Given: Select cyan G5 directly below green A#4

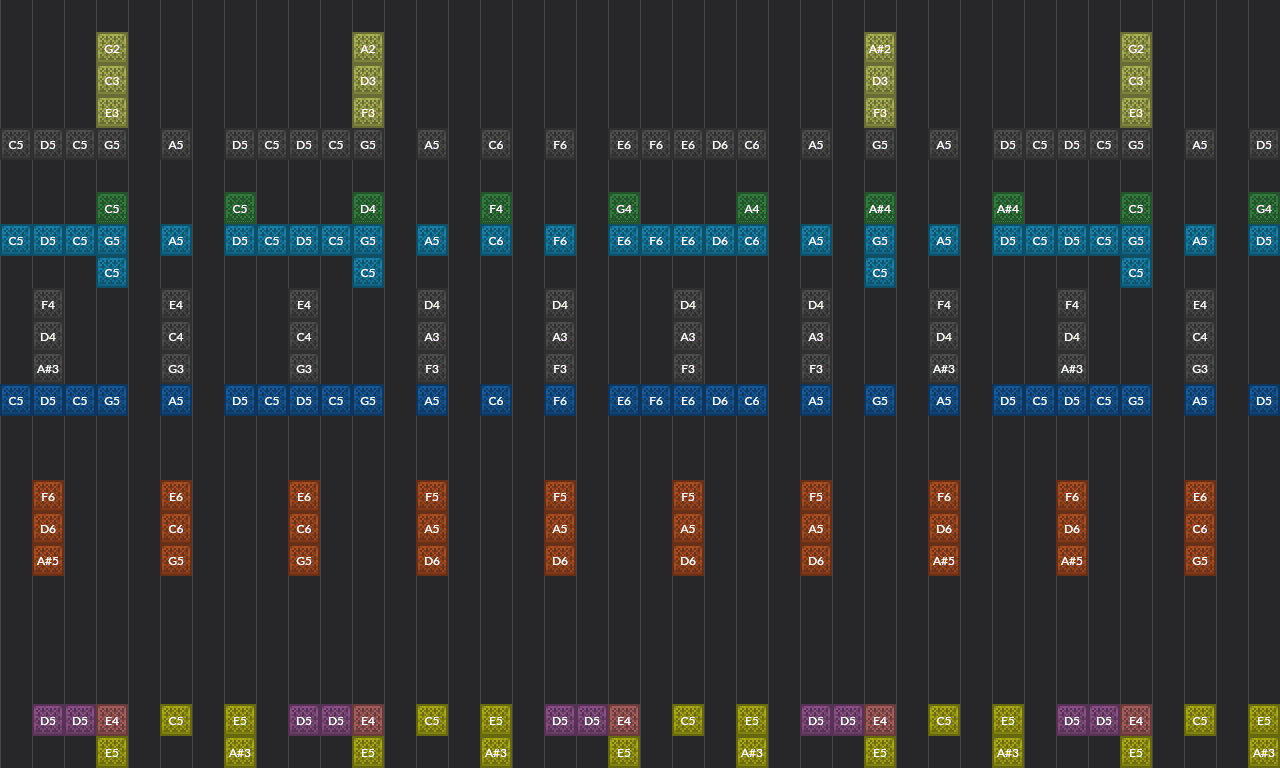Looking at the screenshot, I should click(x=880, y=241).
